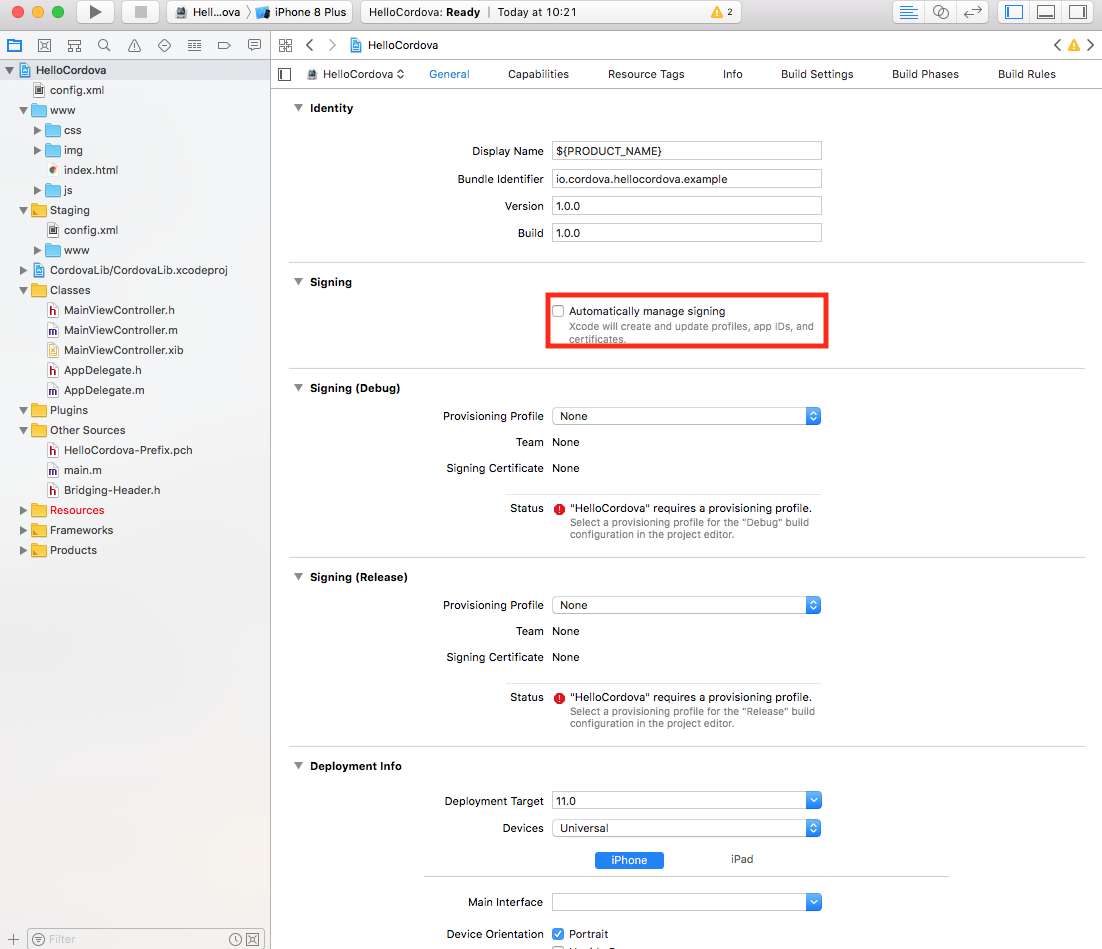This screenshot has height=949, width=1102.
Task: Expand CordovaLib.xcodeproj in navigator
Action: click(23, 270)
